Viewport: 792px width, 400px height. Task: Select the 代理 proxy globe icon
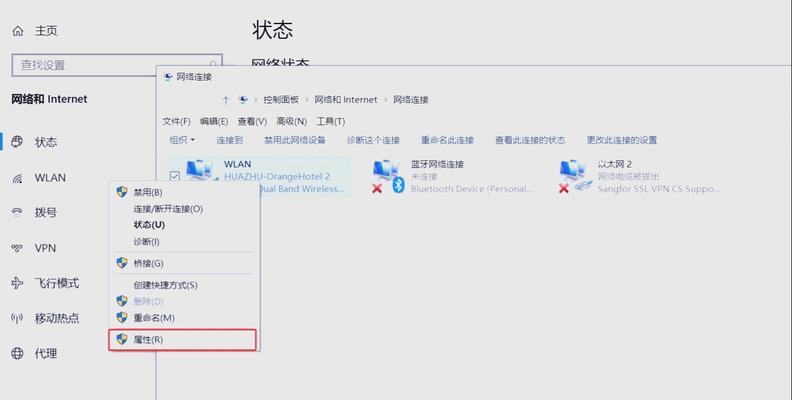(17, 354)
